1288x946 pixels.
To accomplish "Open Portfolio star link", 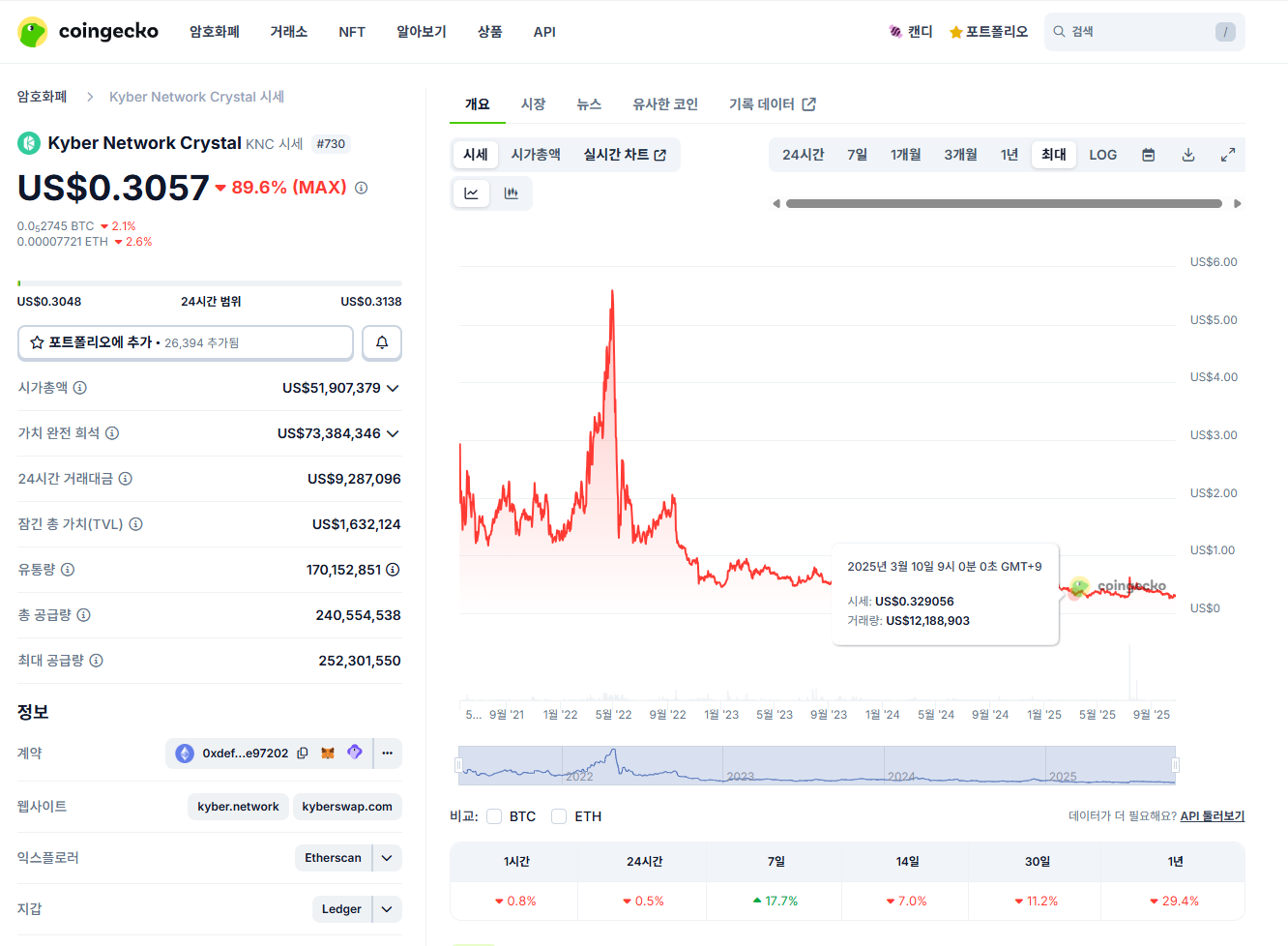I will pos(988,32).
